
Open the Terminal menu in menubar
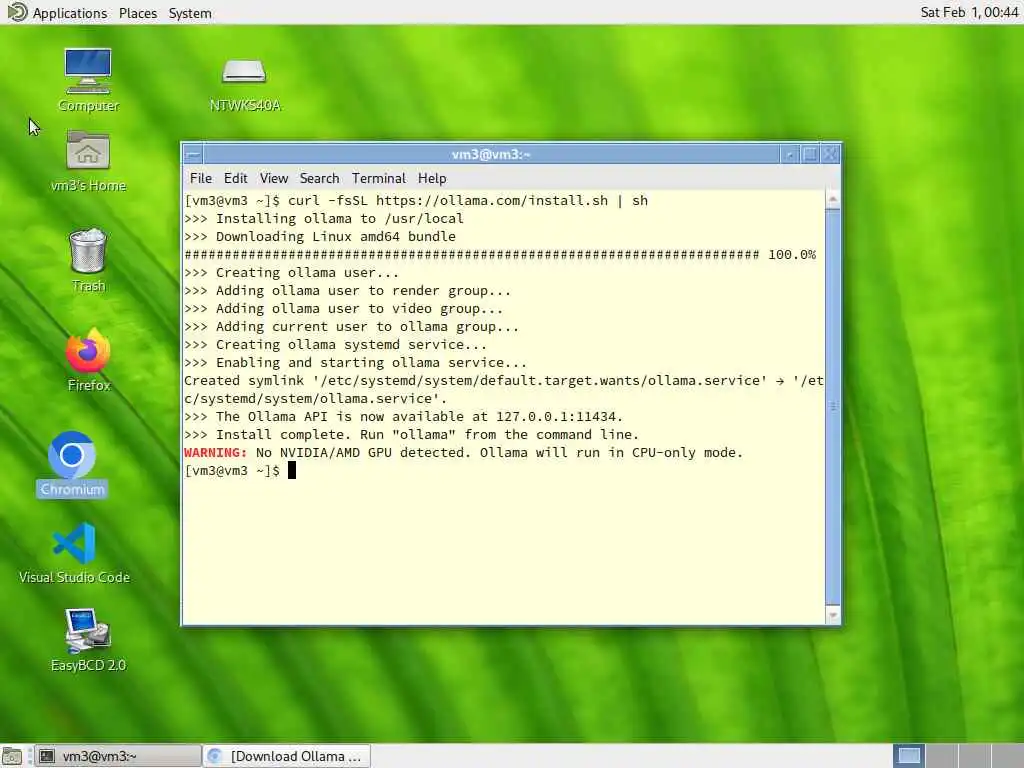coord(379,178)
